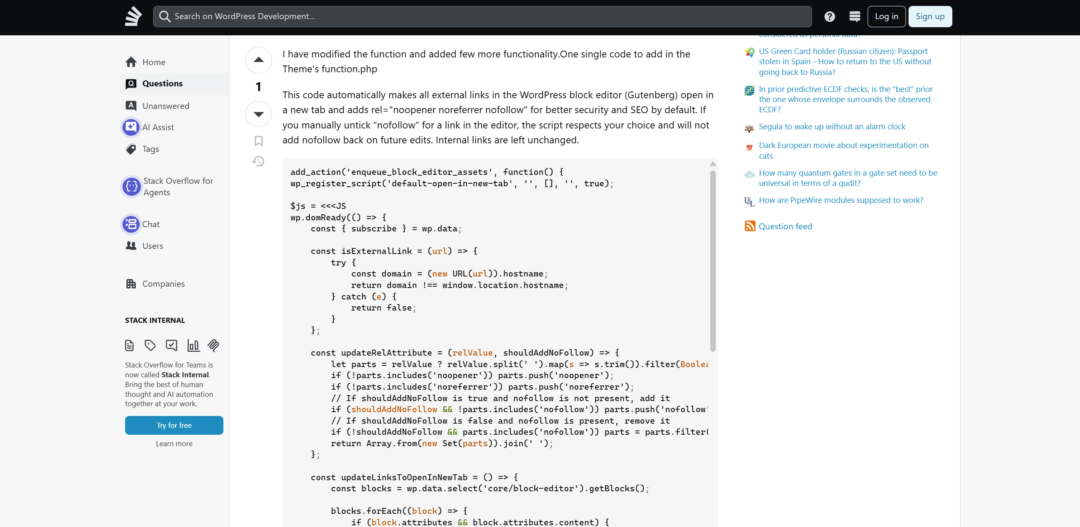Click the Questions icon in sidebar

[x=131, y=84]
